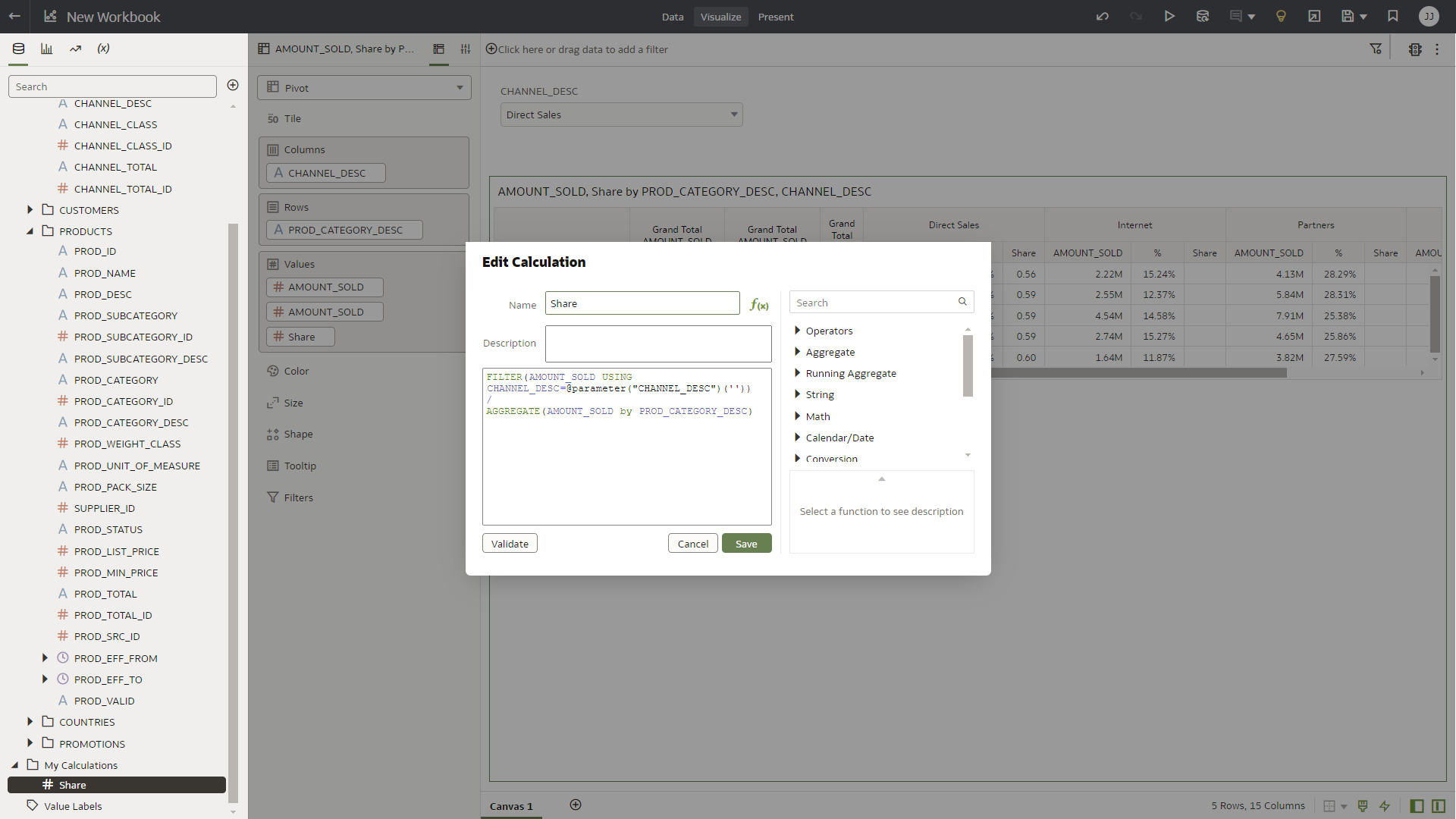This screenshot has height=819, width=1456.
Task: Expand the Aggregate function category
Action: click(x=797, y=352)
